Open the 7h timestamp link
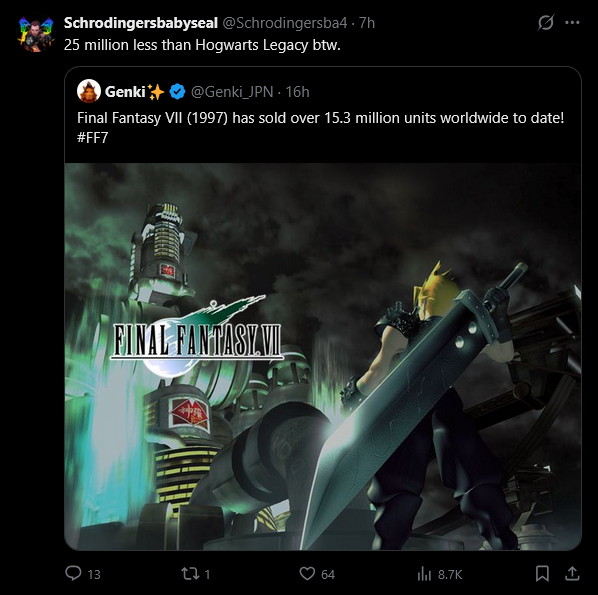 (367, 23)
